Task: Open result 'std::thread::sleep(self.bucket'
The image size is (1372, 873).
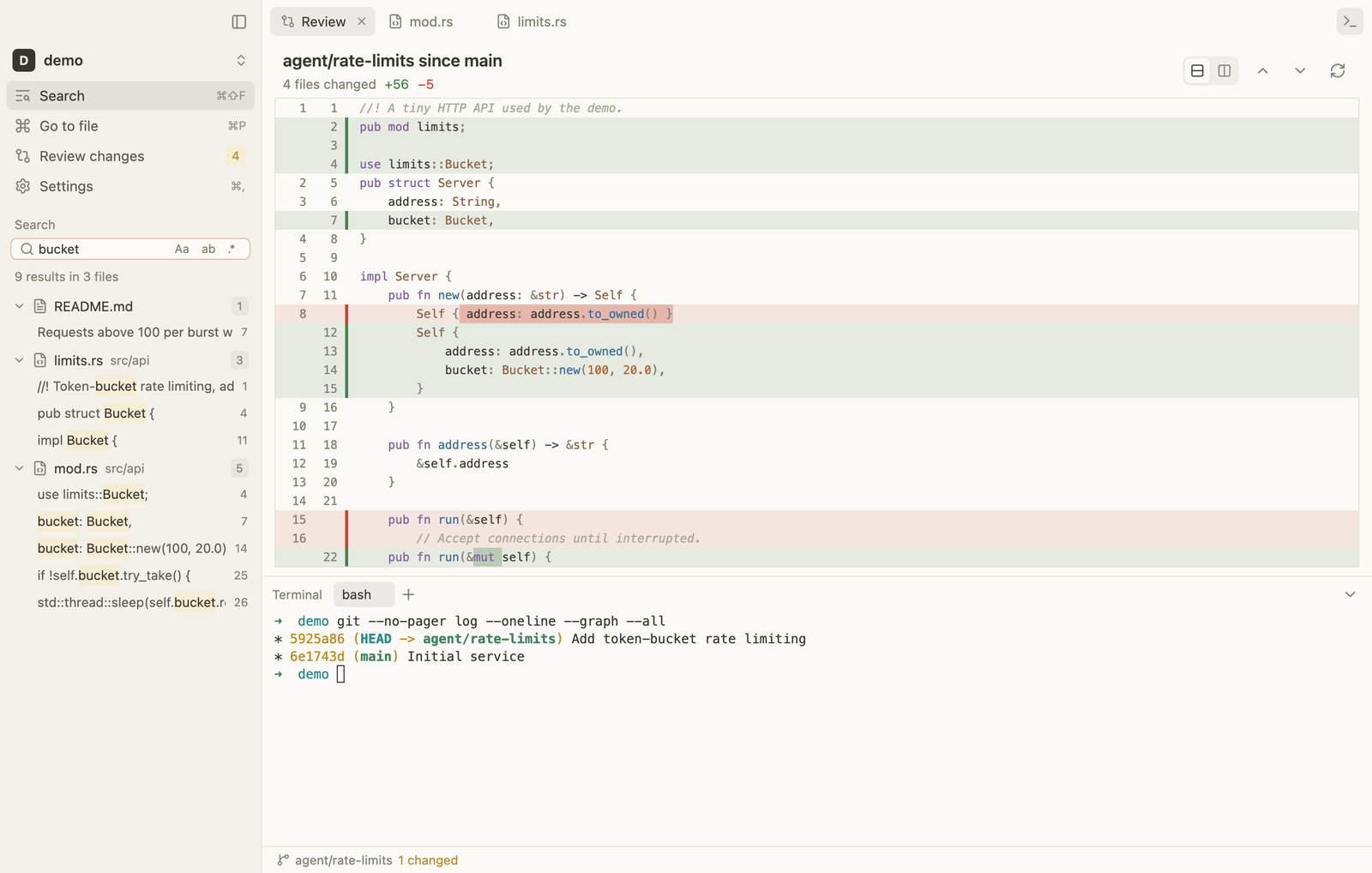Action: coord(130,602)
